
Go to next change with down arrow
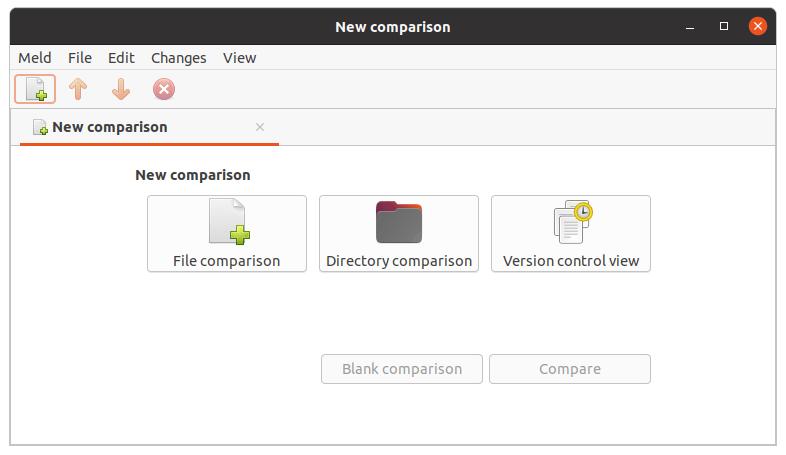[121, 90]
